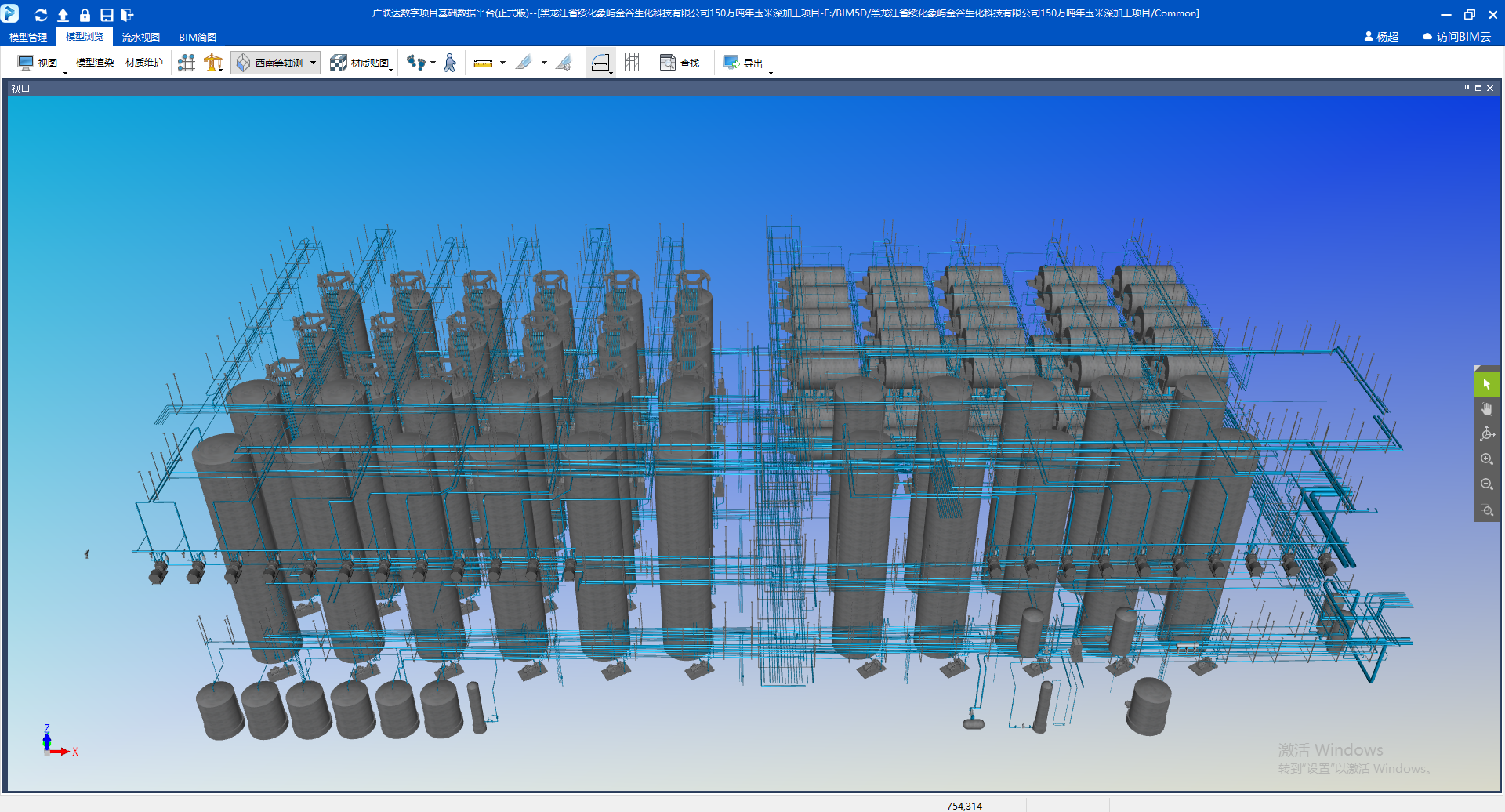Expand the section plane dropdown arrow
The height and width of the screenshot is (812, 1505).
click(x=544, y=63)
